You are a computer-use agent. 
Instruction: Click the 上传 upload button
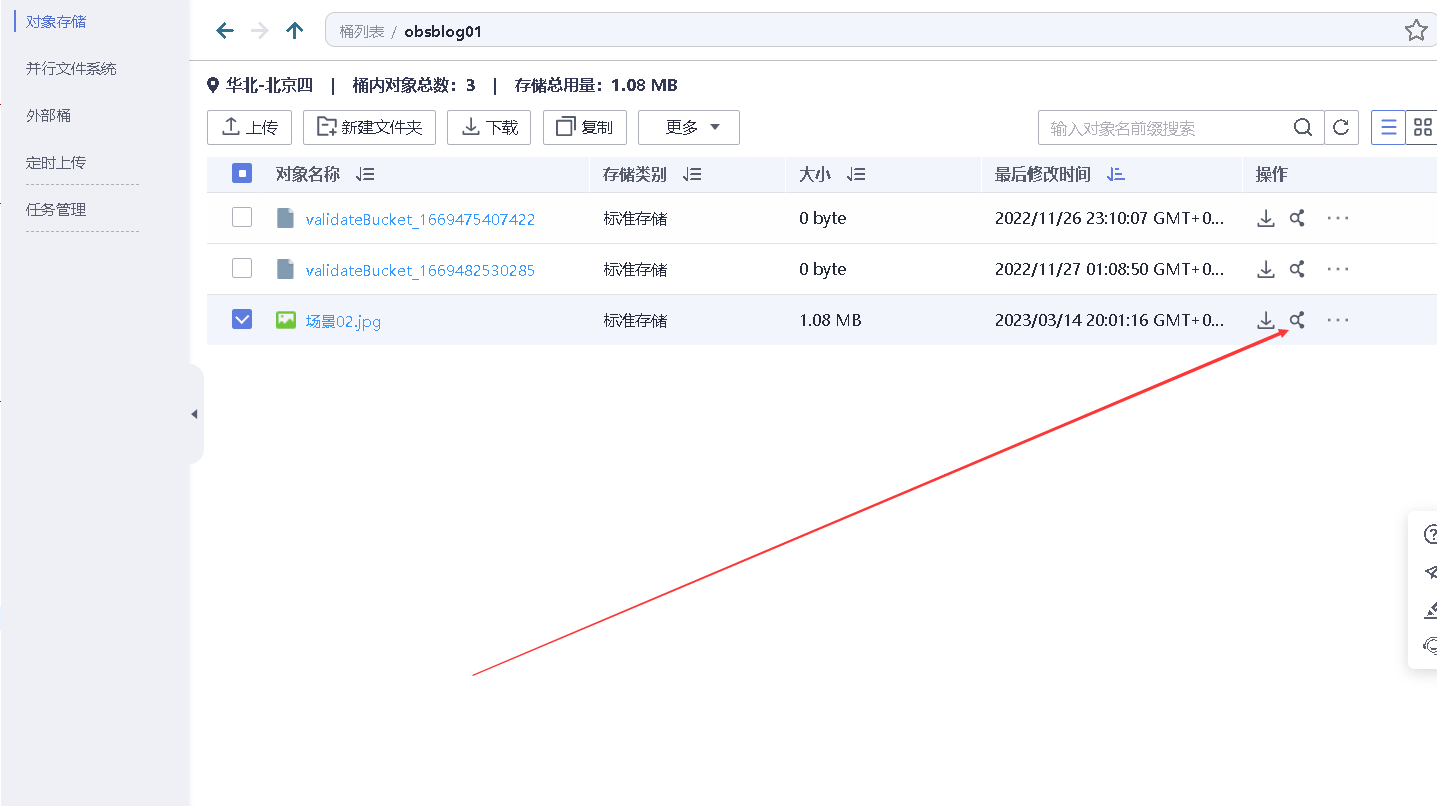click(x=249, y=127)
